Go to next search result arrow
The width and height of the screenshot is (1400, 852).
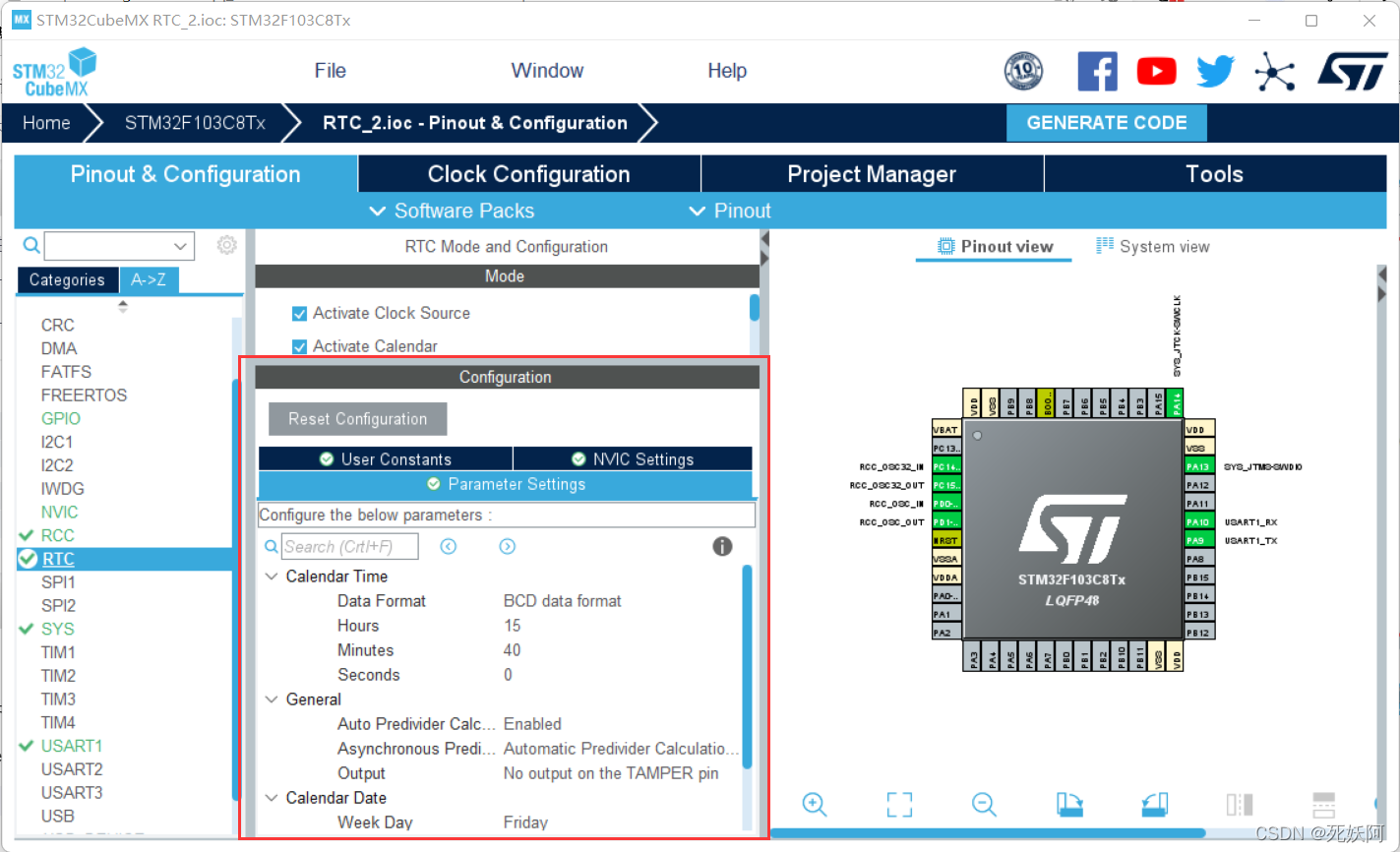click(508, 546)
